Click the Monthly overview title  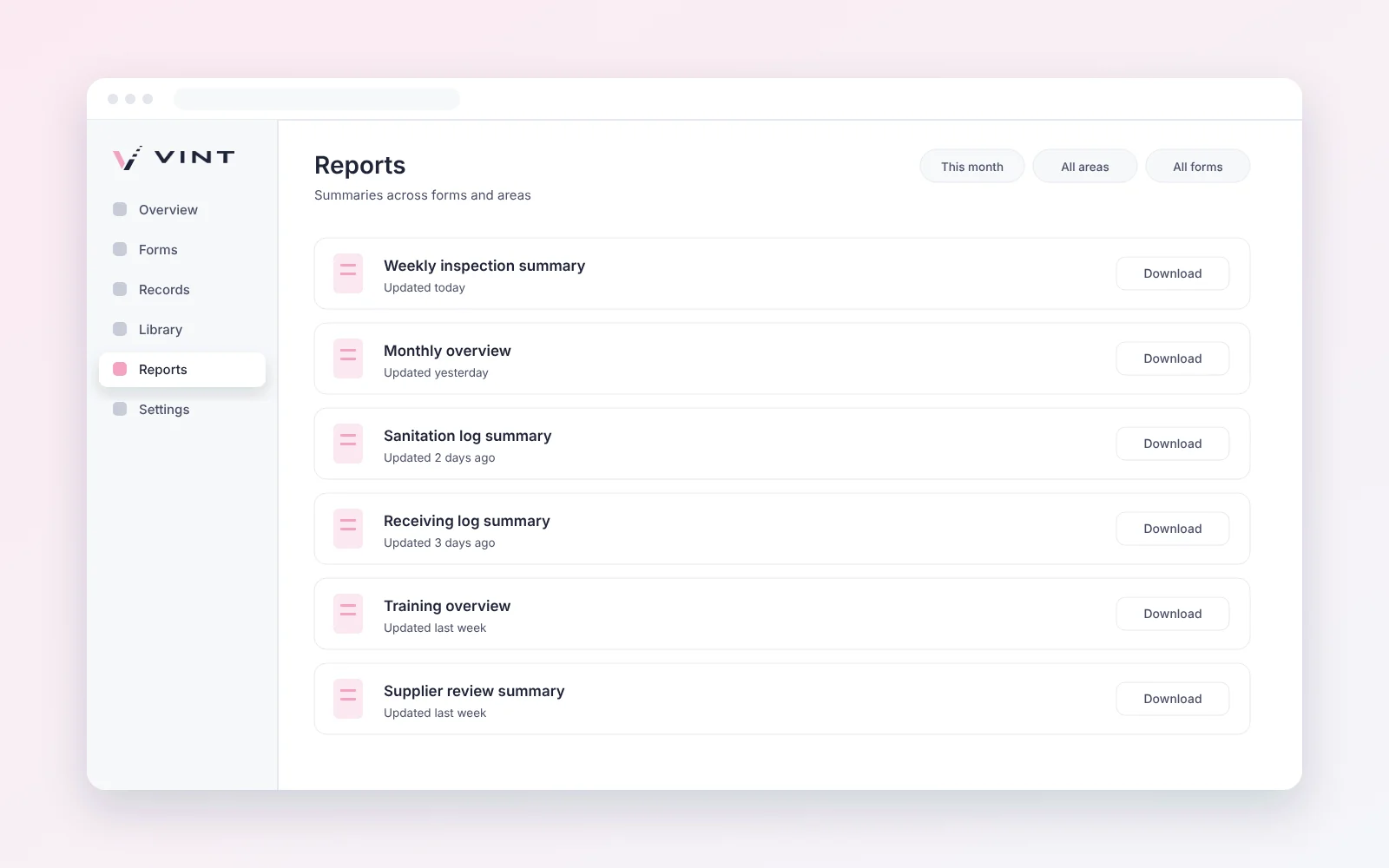coord(447,351)
